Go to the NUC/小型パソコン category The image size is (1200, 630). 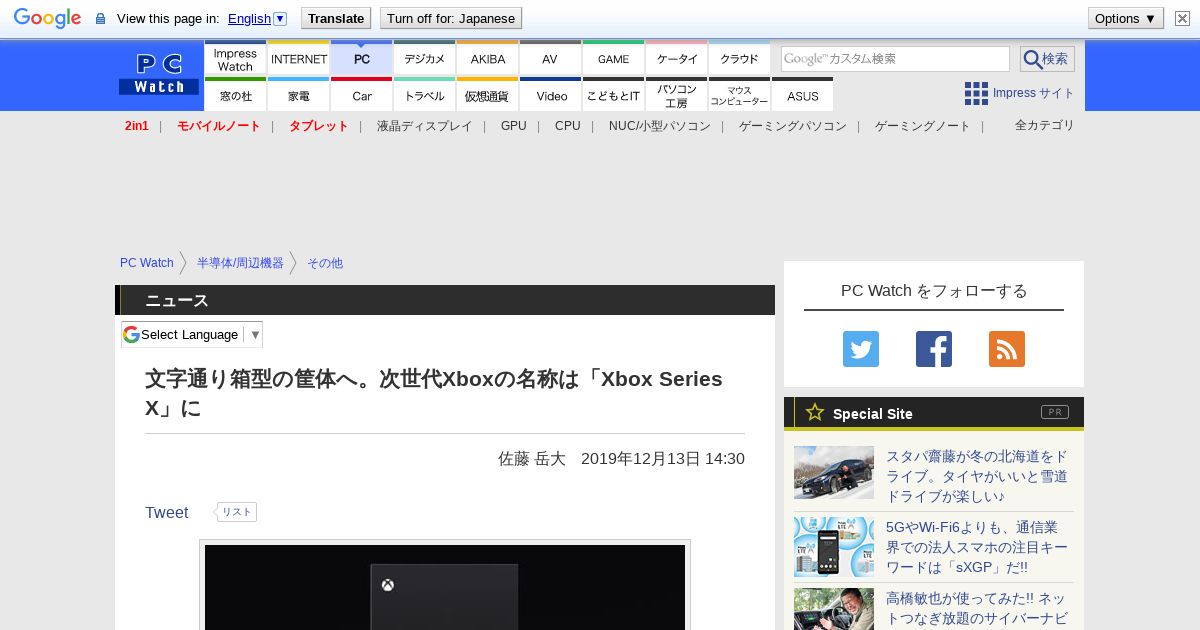[x=660, y=126]
